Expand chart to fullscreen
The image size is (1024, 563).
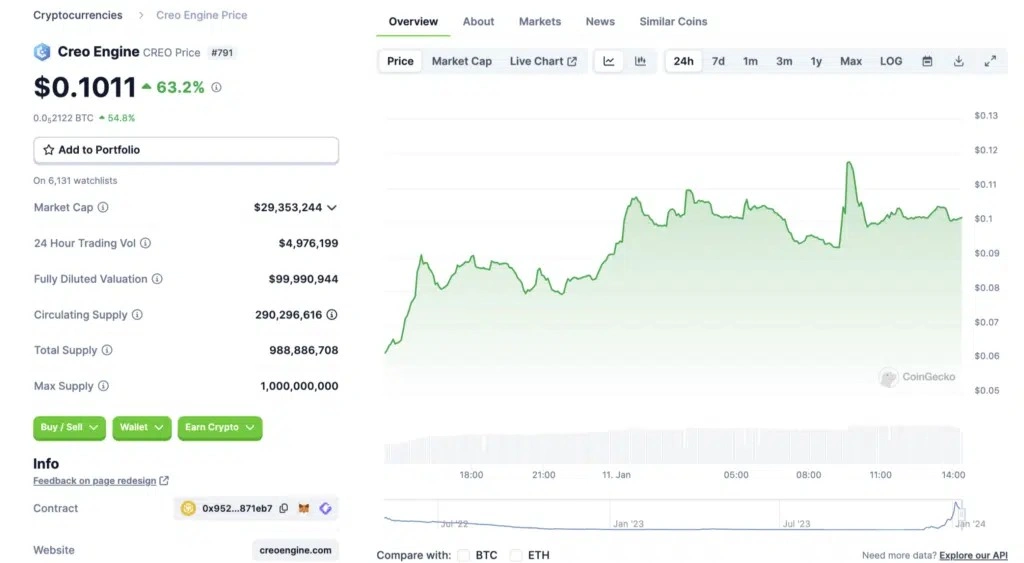tap(990, 61)
